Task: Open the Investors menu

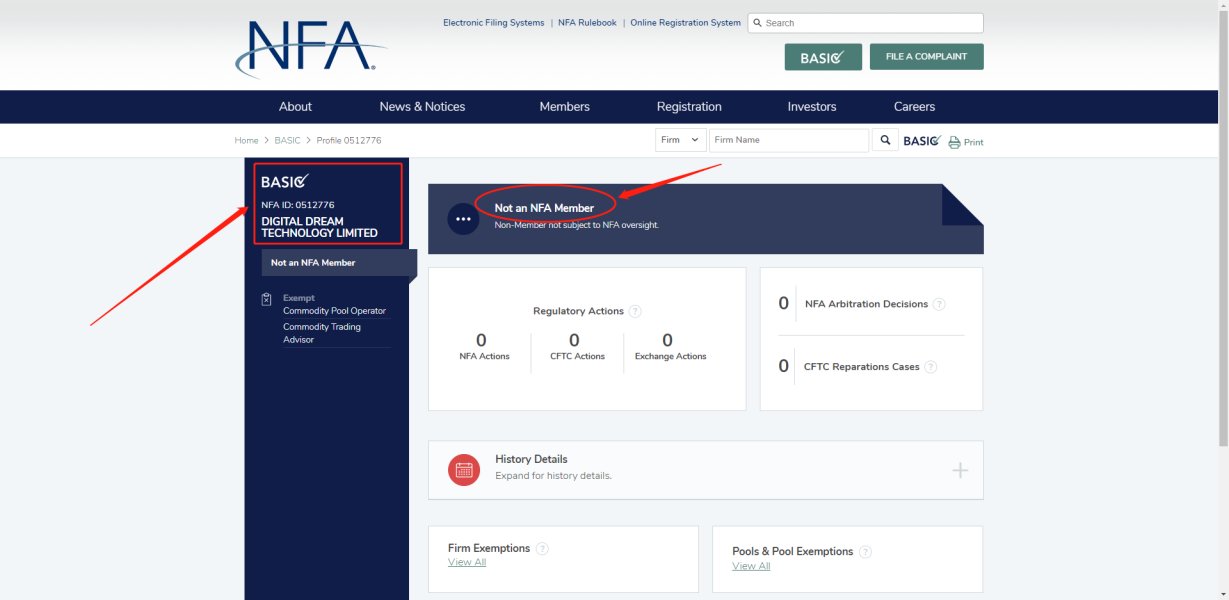Action: (x=812, y=107)
